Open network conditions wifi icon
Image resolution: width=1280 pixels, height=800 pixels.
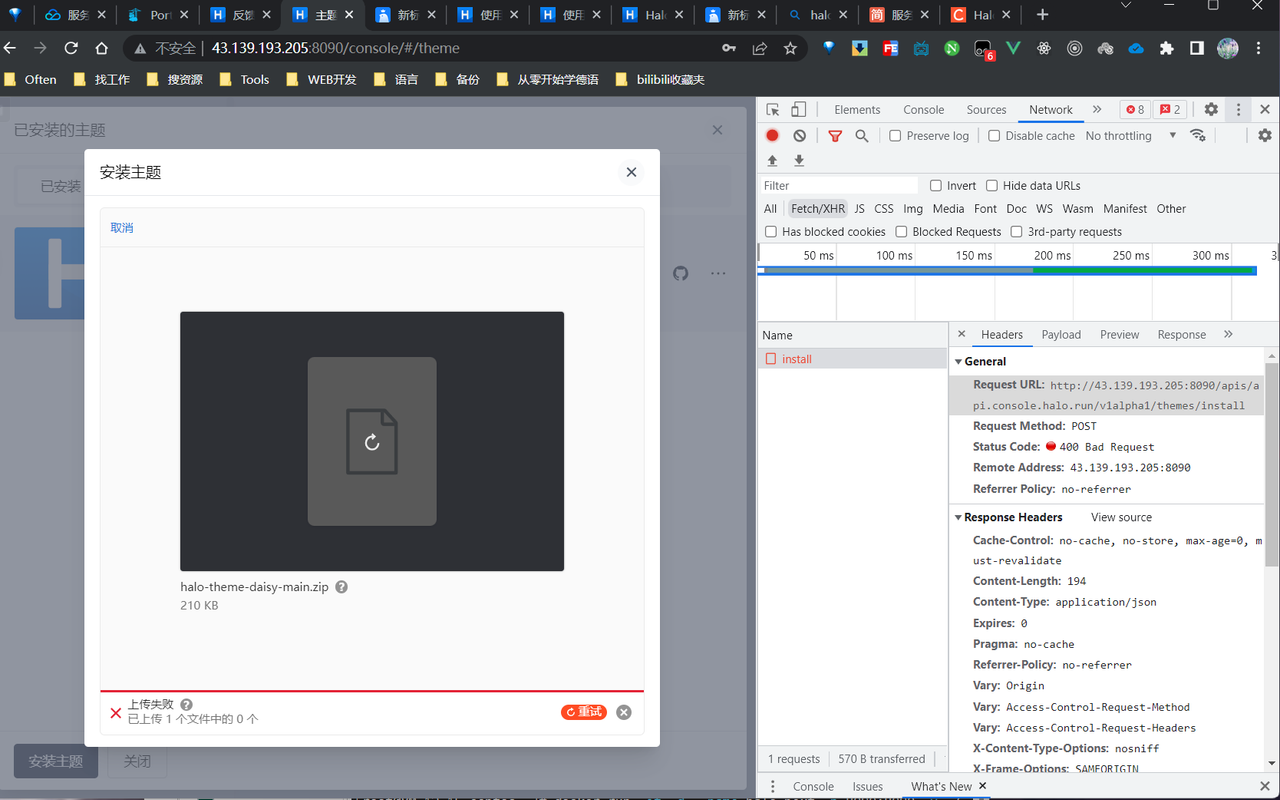(x=1198, y=136)
